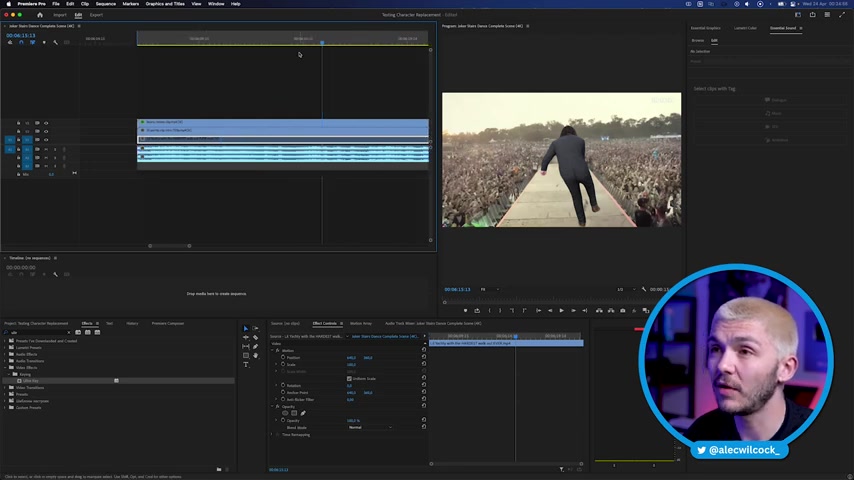Click Export Frame camera icon
Screen dimensions: 854x480
coord(623,311)
